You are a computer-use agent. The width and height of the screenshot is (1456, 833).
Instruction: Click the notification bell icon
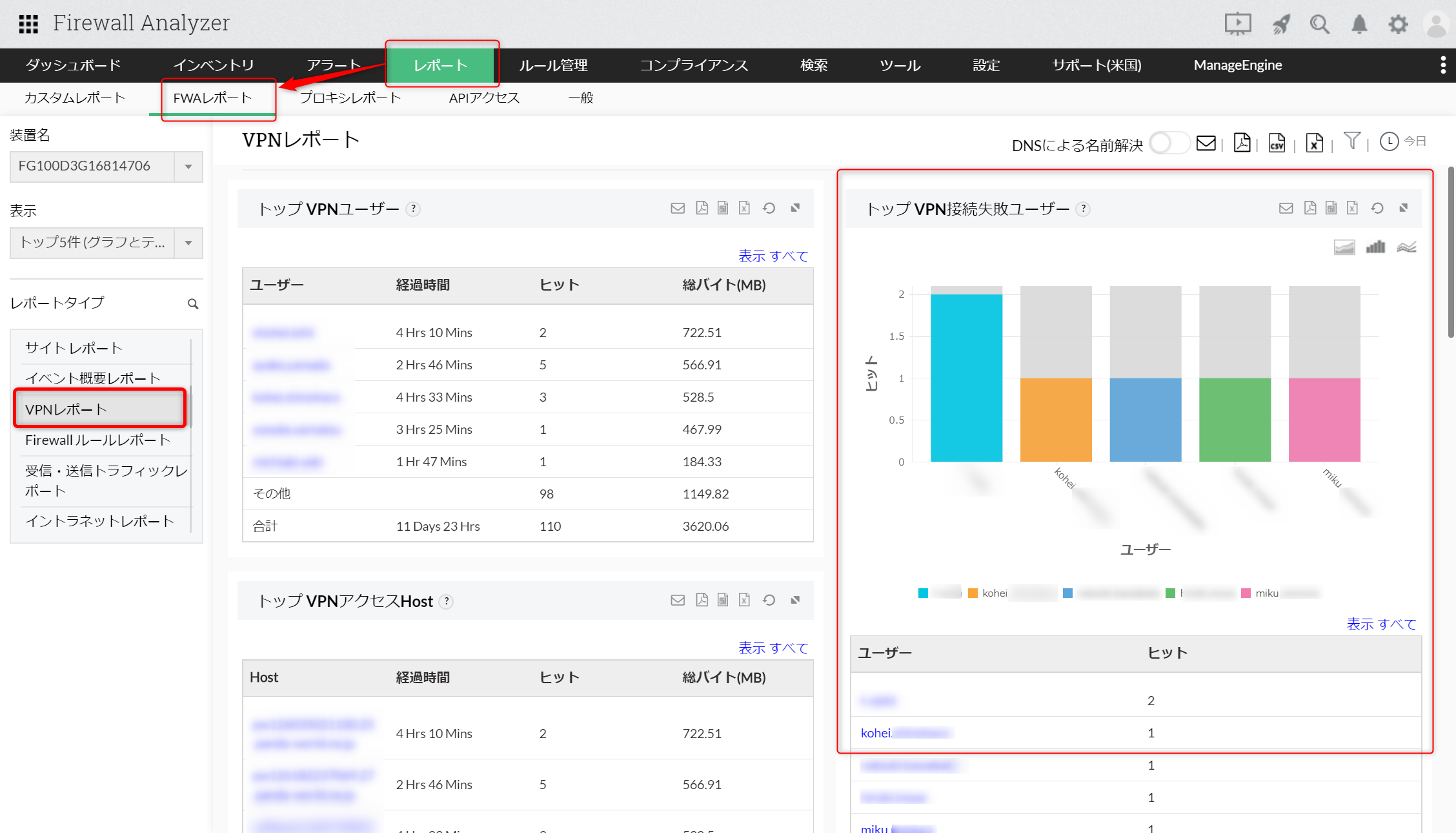coord(1359,25)
